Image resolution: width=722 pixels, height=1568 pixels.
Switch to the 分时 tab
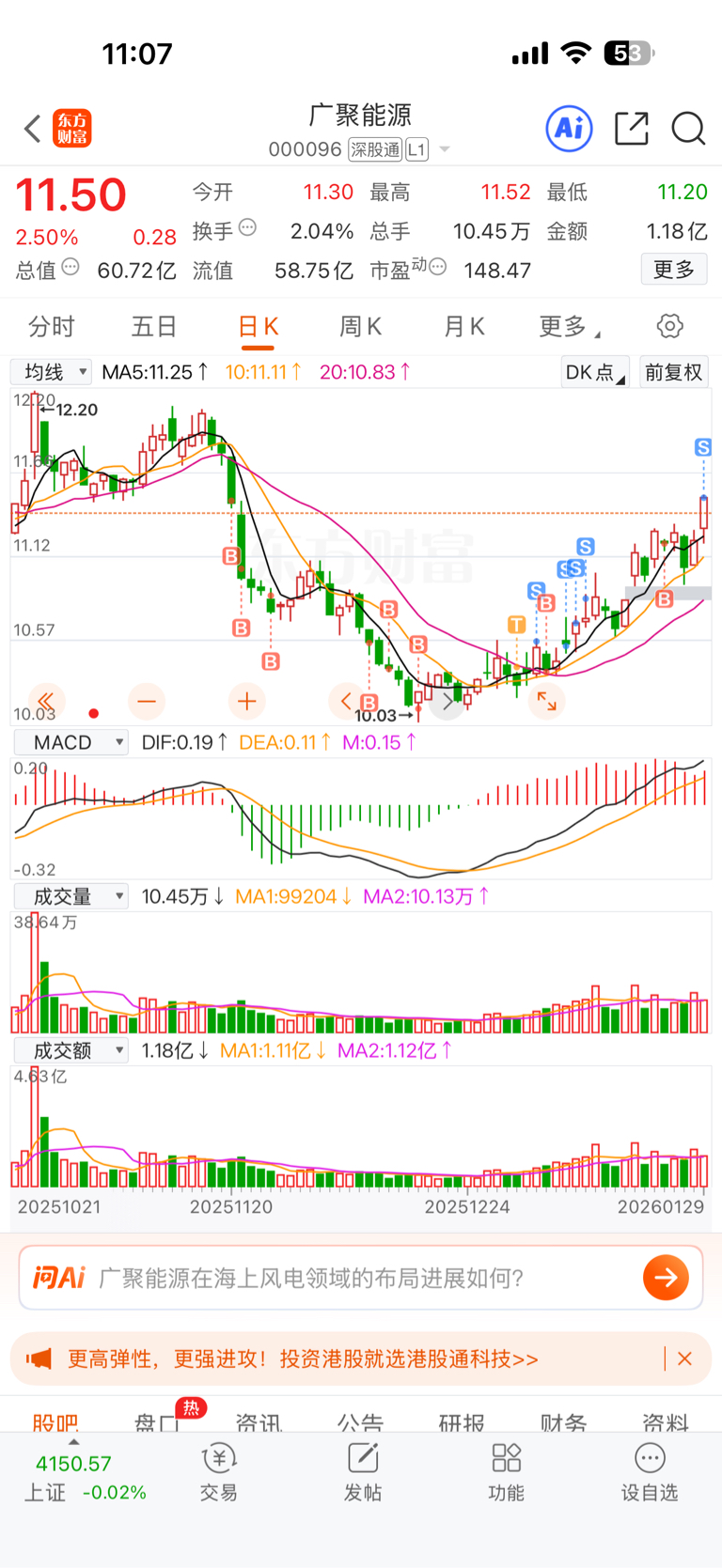point(51,326)
